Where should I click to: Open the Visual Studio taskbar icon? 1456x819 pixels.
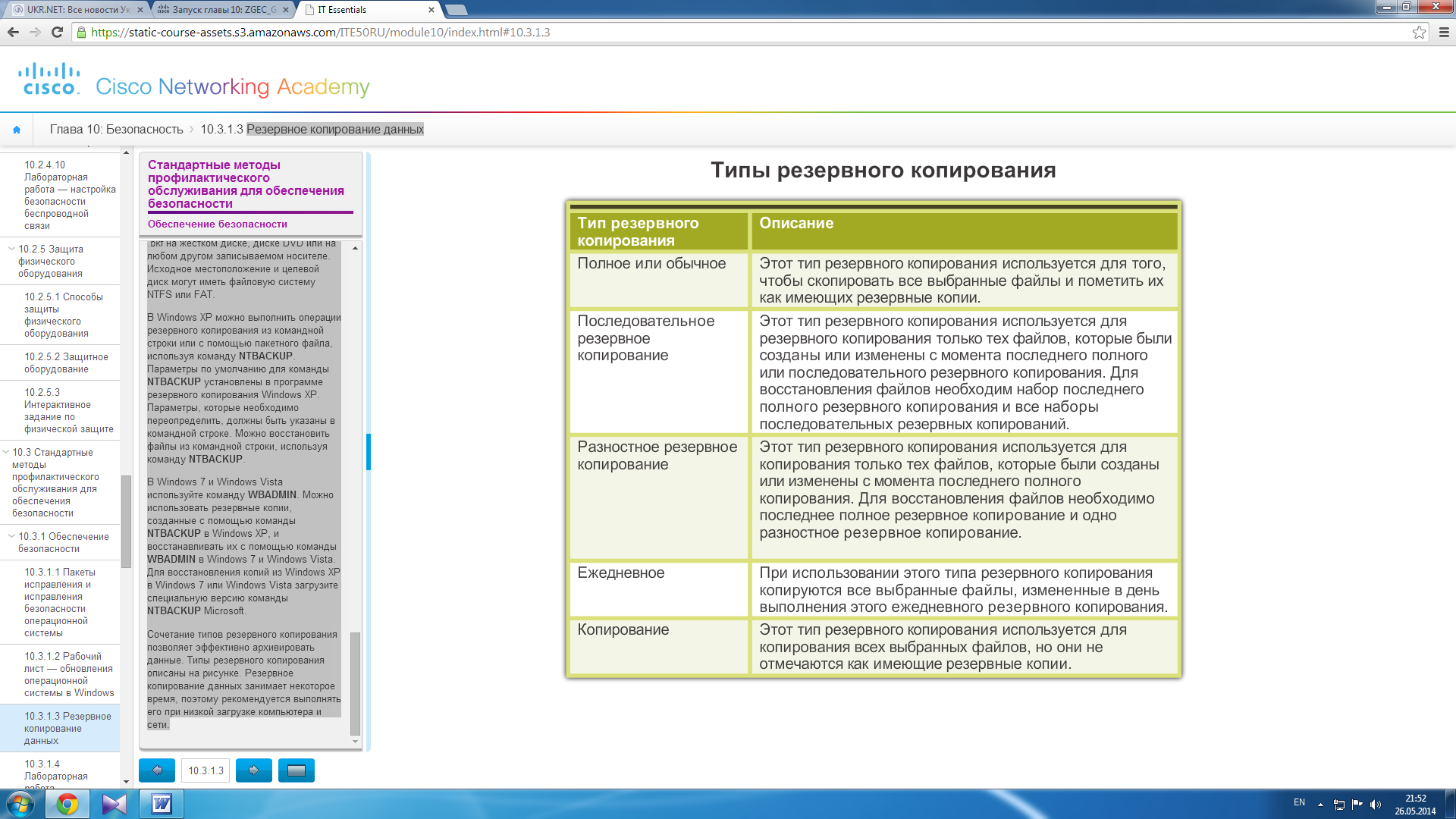[x=115, y=804]
